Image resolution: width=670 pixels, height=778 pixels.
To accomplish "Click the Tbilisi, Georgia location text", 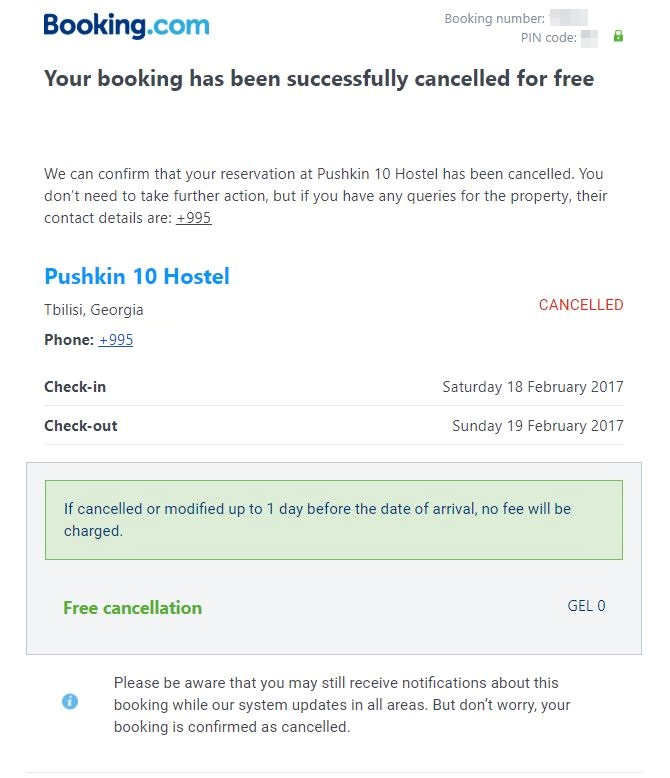I will [x=94, y=309].
